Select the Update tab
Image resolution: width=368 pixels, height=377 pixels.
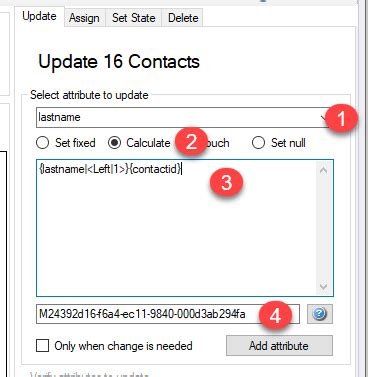point(39,16)
